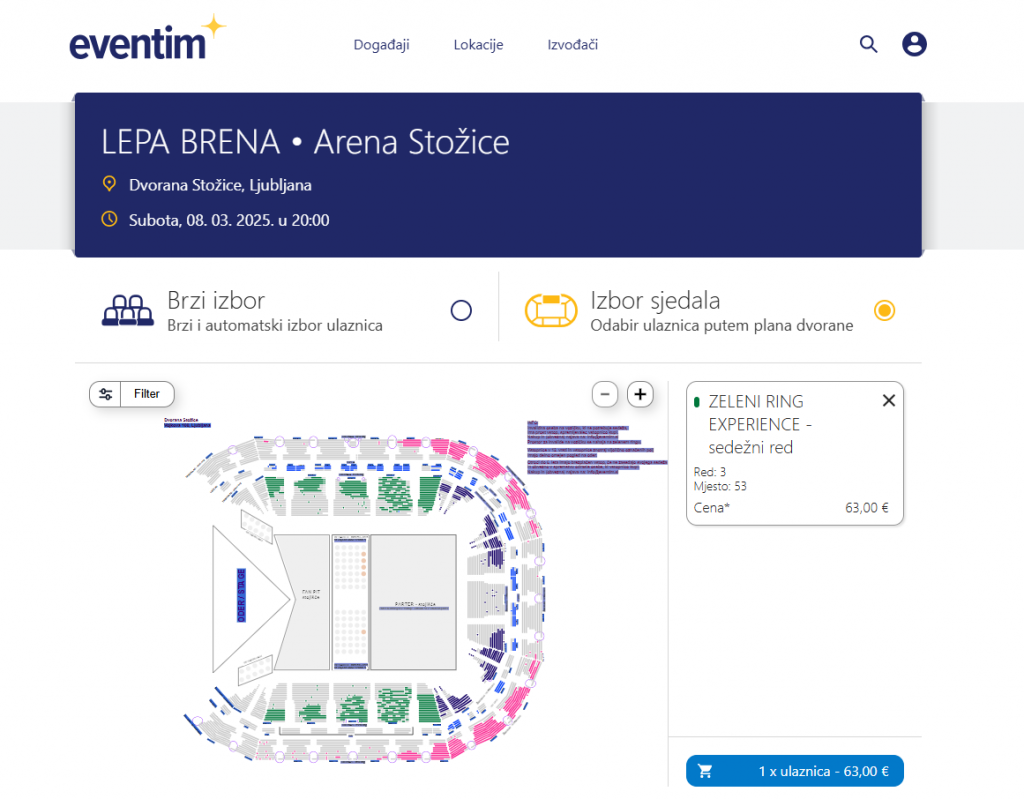The image size is (1024, 799).
Task: Zoom out the seating map
Action: (x=605, y=394)
